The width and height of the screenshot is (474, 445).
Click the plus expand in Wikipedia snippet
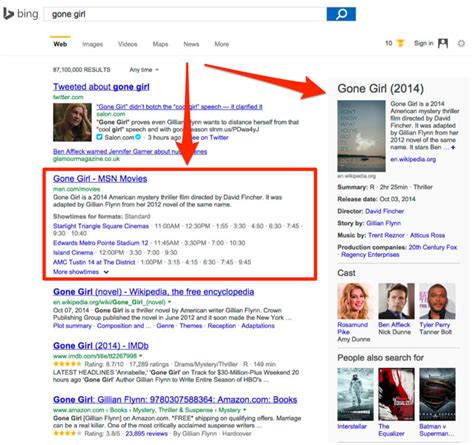pyautogui.click(x=453, y=147)
